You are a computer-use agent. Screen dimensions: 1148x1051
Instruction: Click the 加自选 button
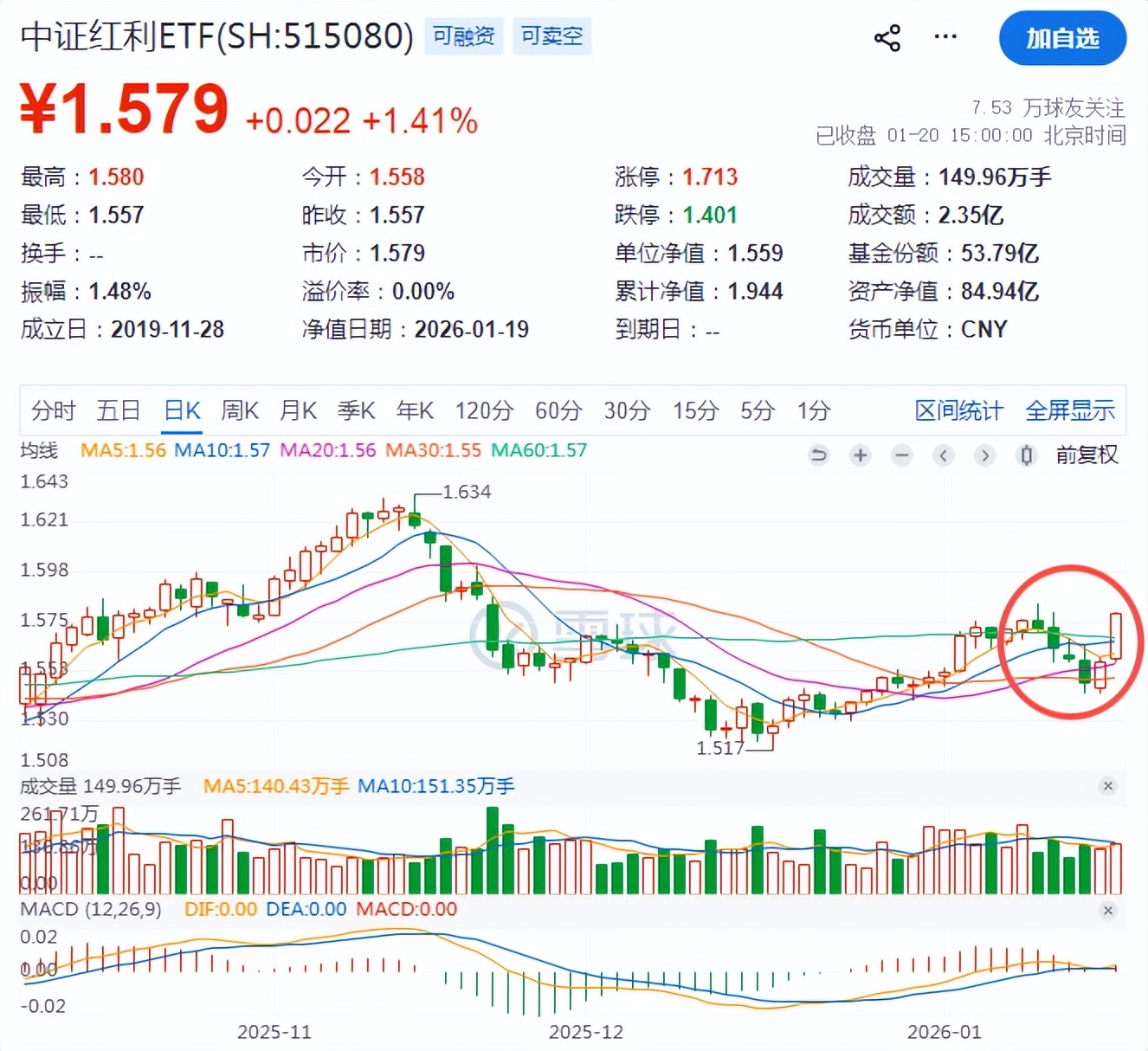(x=1062, y=38)
